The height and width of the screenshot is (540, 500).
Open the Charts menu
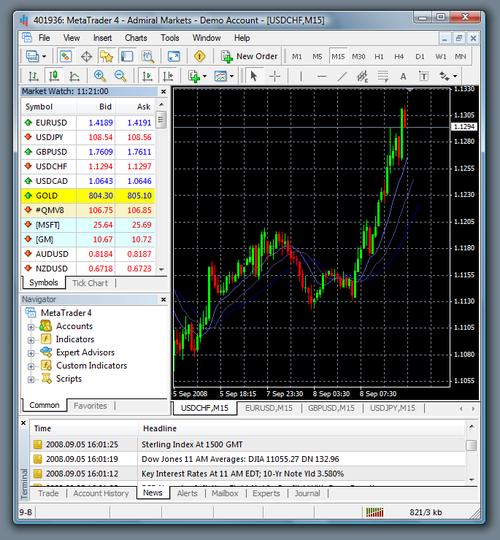[136, 38]
